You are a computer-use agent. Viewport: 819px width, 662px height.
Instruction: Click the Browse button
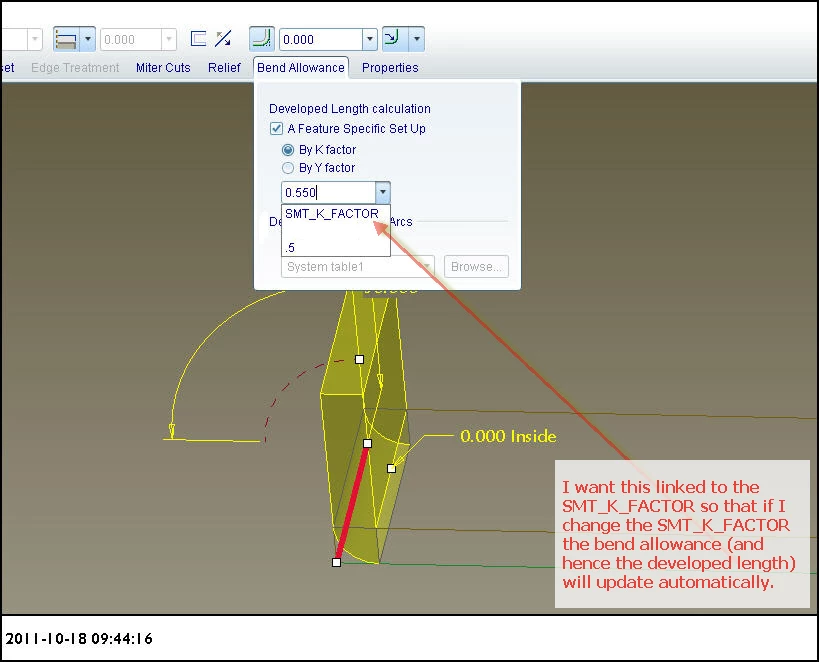(x=476, y=266)
